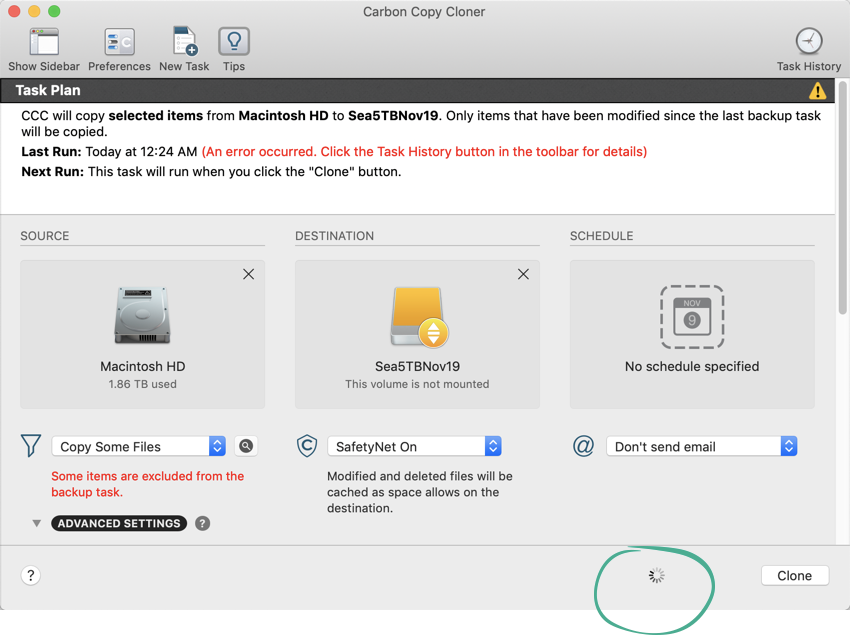Image resolution: width=850 pixels, height=635 pixels.
Task: Select the Sea5TBNov19 yellow drive icon
Action: [x=418, y=317]
